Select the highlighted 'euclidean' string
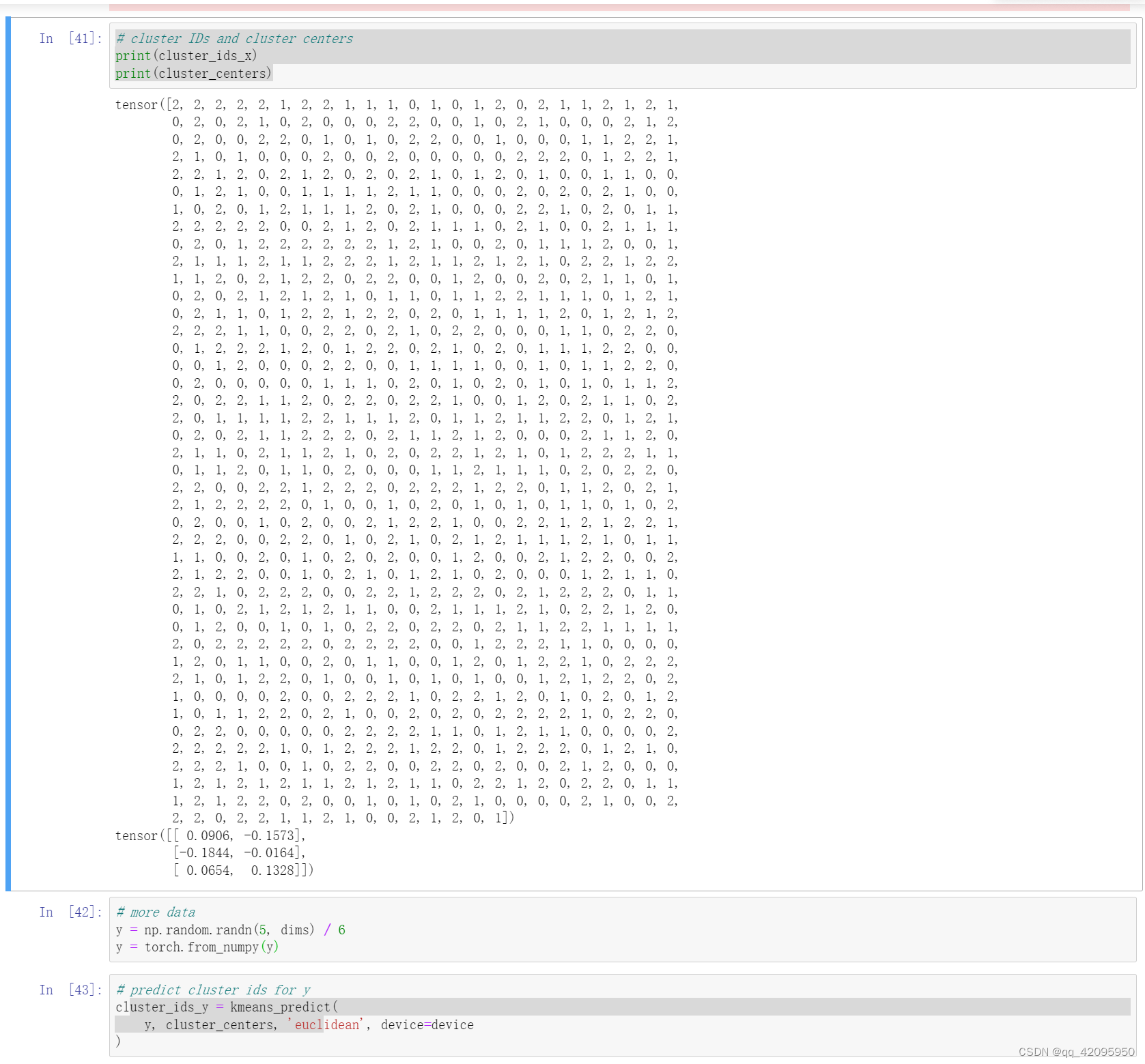 (327, 1024)
